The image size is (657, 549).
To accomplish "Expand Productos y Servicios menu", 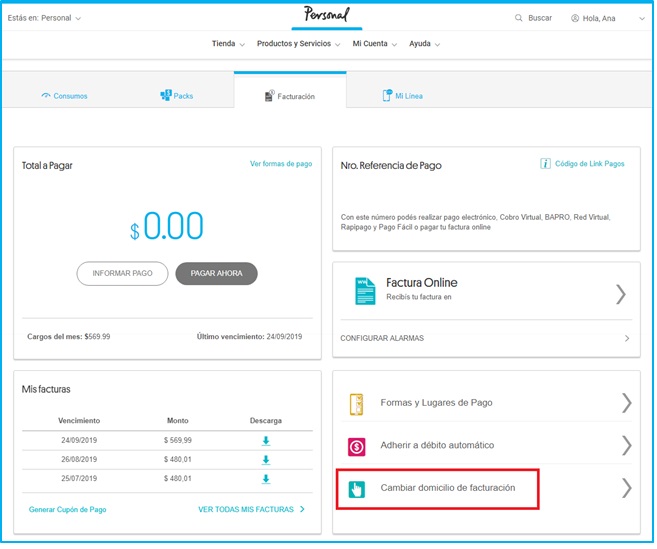I will click(300, 44).
